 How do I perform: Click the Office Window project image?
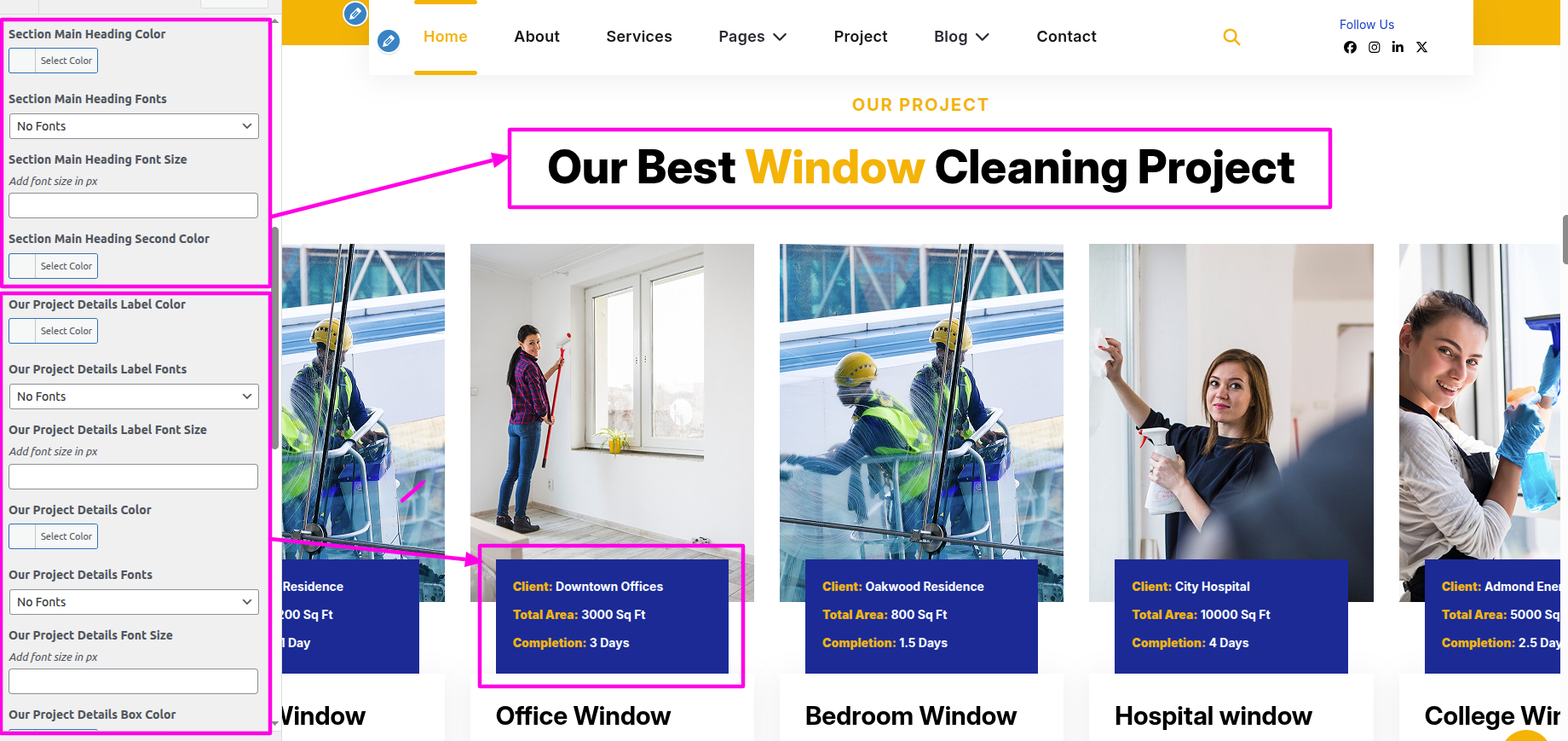coord(612,401)
